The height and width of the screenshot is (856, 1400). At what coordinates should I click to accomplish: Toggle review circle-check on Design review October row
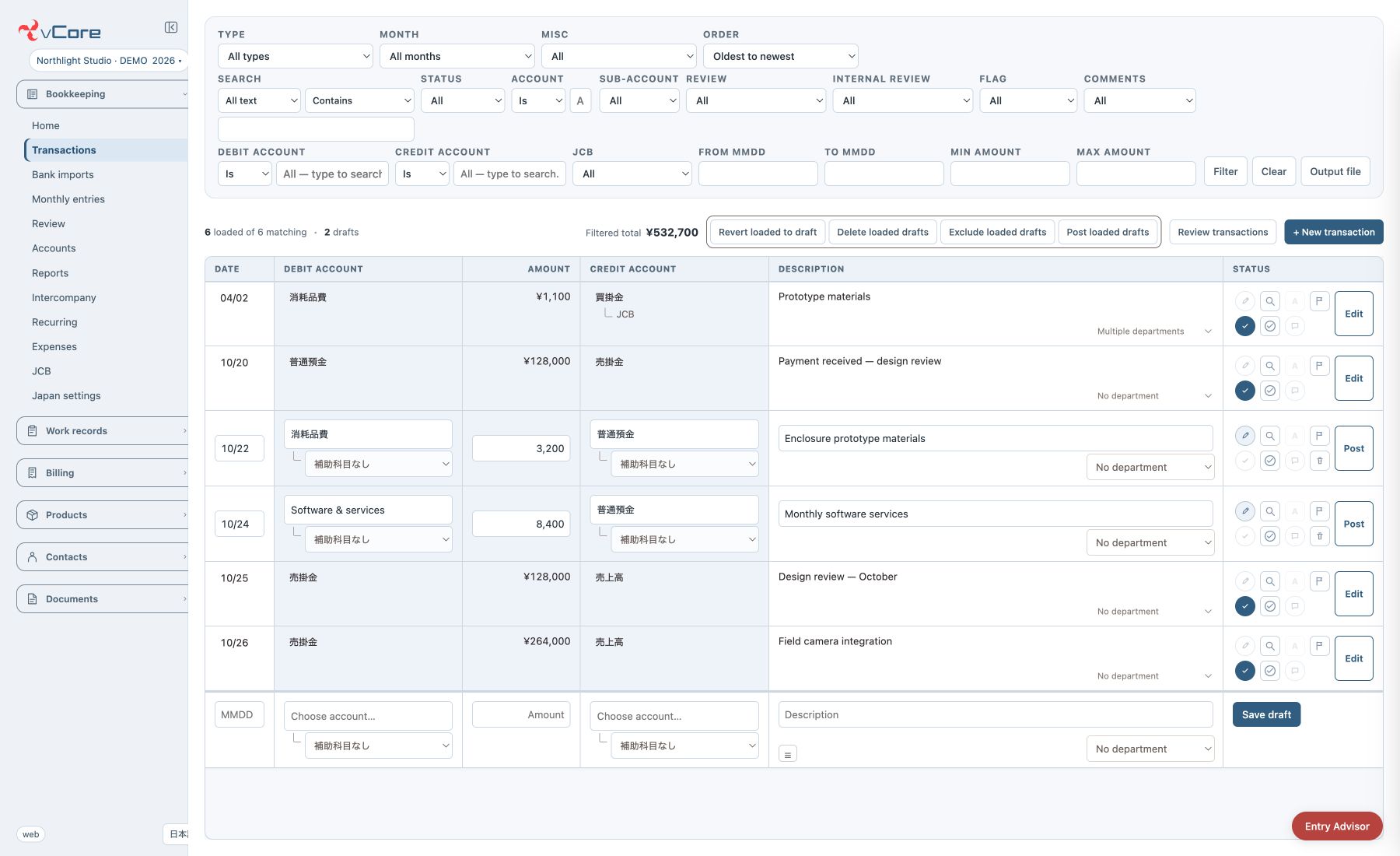pyautogui.click(x=1269, y=606)
